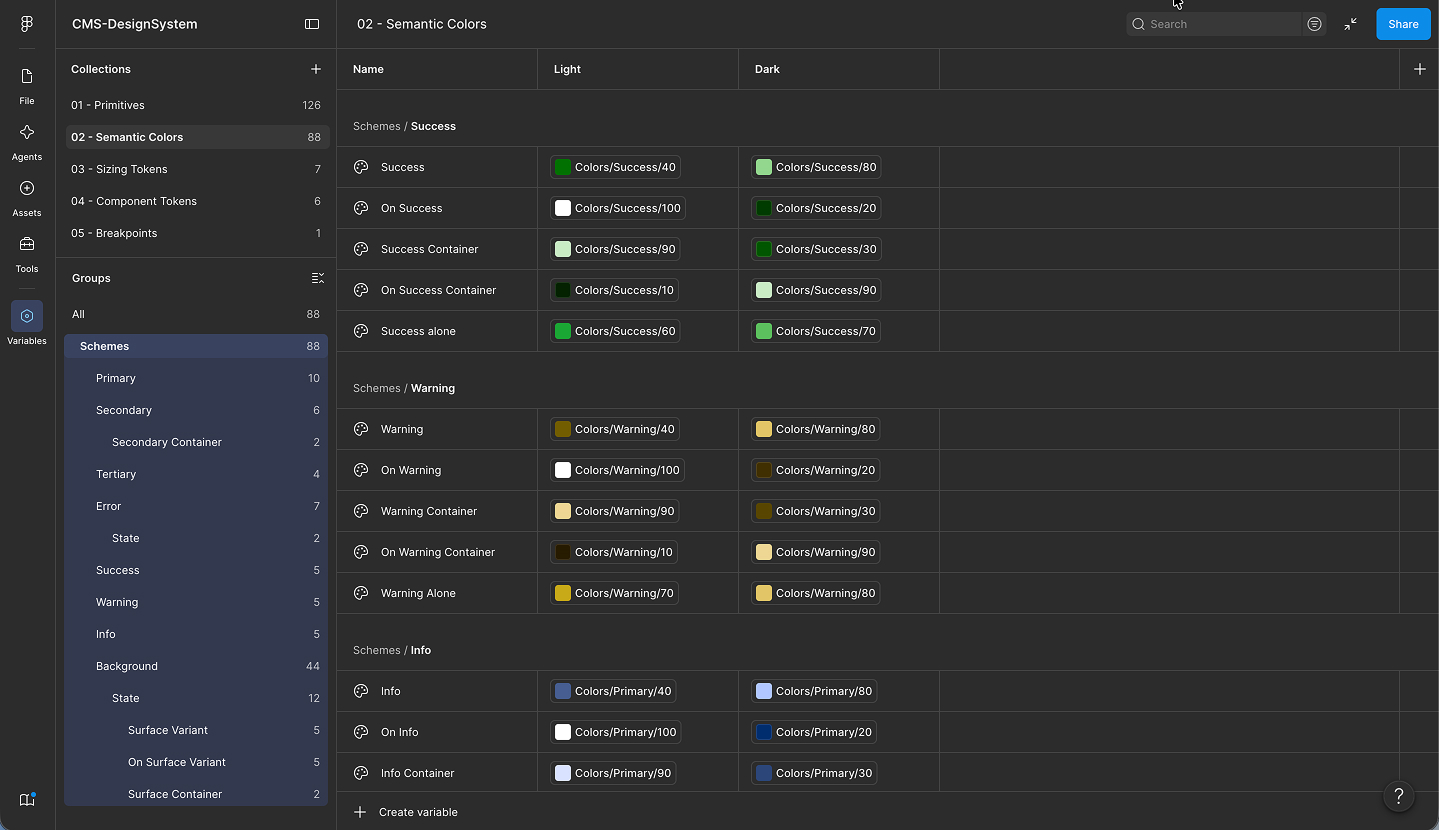Collapse the variables window view icon

point(1351,24)
